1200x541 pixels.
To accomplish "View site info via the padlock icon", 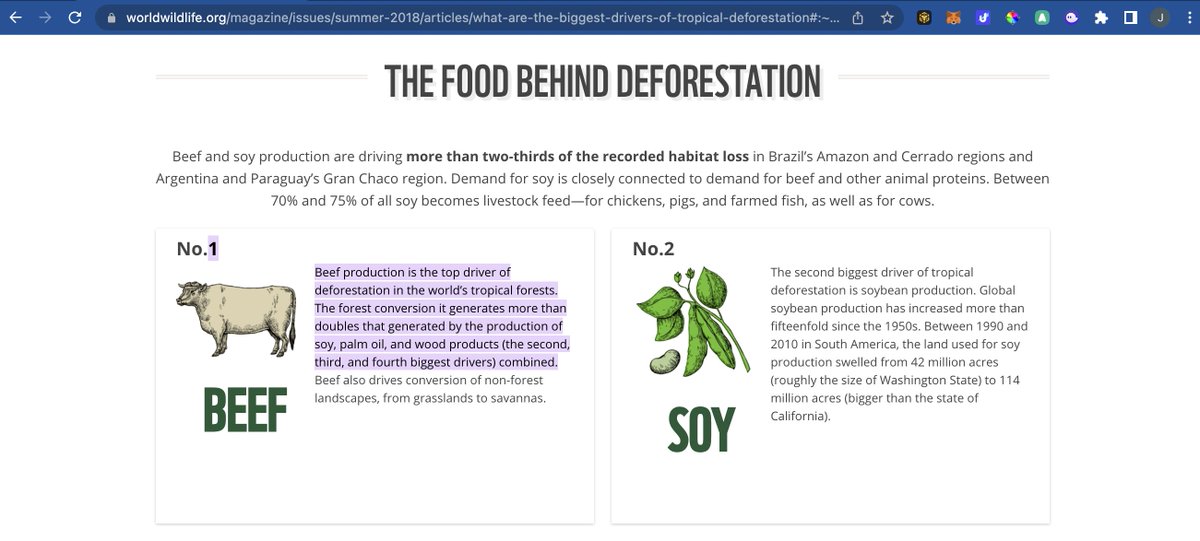I will (x=111, y=18).
